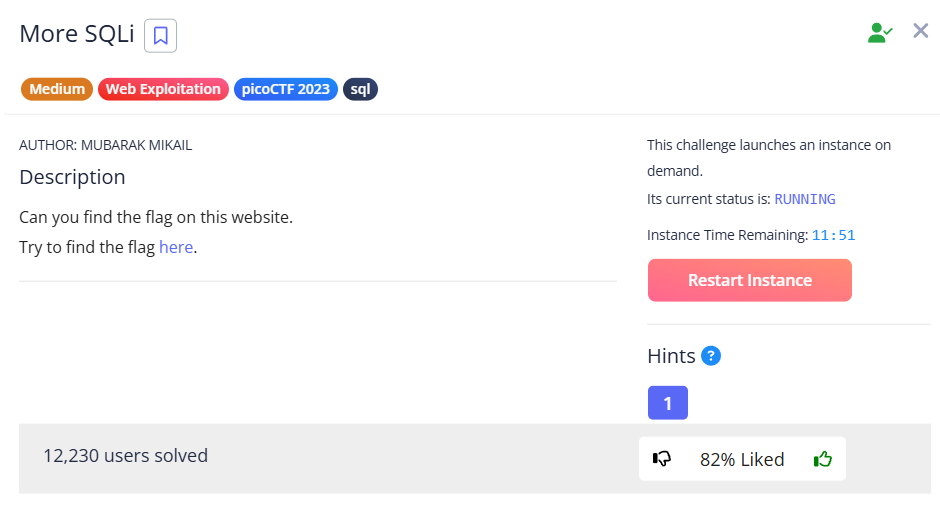Bookmark the More SQLi challenge
940x515 pixels.
(160, 35)
